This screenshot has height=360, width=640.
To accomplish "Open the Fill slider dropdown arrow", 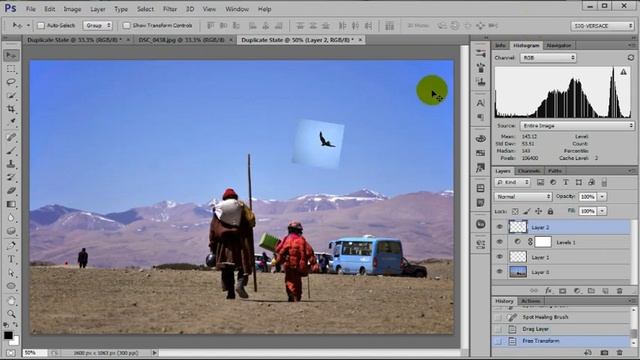I will (x=602, y=211).
